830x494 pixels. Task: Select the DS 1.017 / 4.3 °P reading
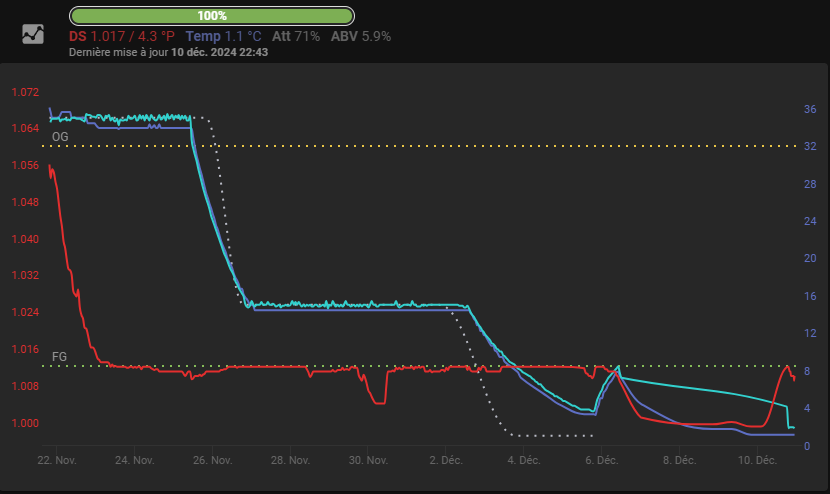tap(121, 36)
